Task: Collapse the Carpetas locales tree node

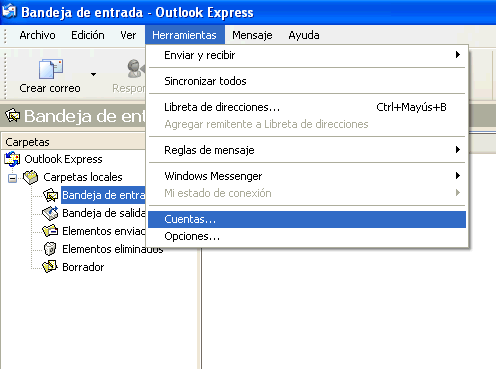Action: [12, 178]
